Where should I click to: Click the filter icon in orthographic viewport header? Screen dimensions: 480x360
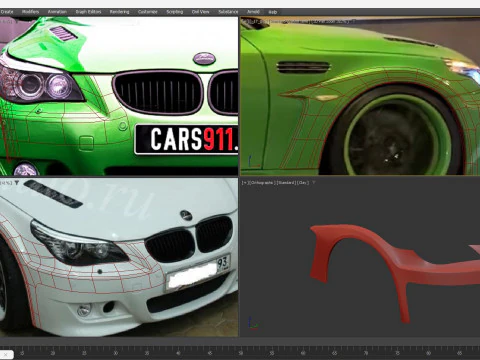pyautogui.click(x=314, y=183)
